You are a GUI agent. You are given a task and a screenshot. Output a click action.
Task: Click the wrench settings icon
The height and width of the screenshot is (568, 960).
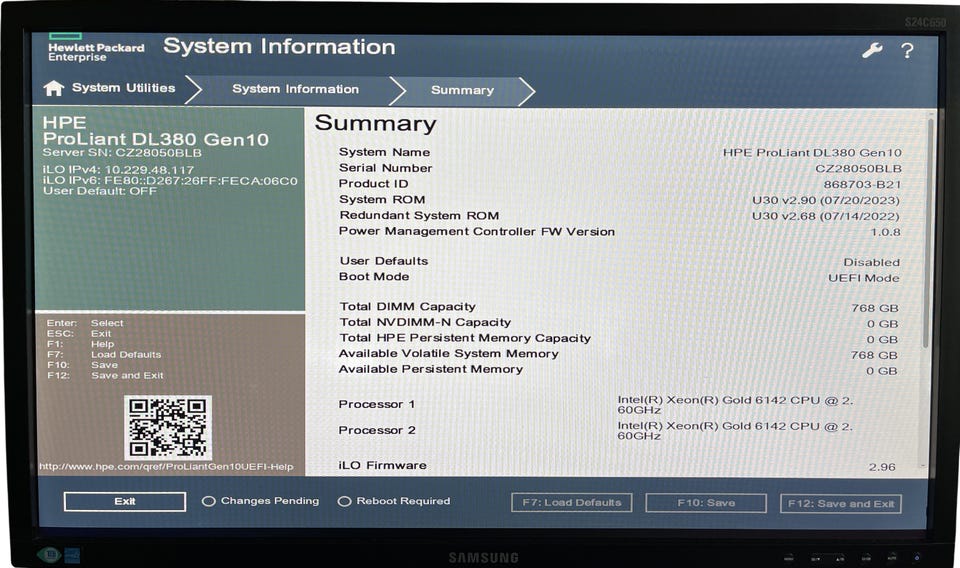[872, 50]
